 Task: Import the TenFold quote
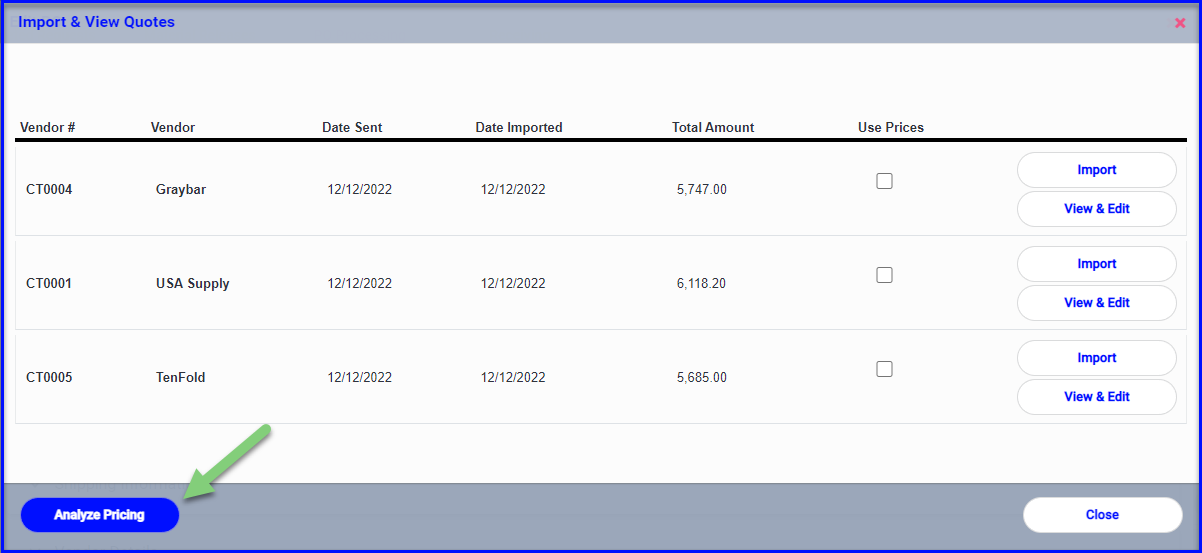pos(1097,358)
